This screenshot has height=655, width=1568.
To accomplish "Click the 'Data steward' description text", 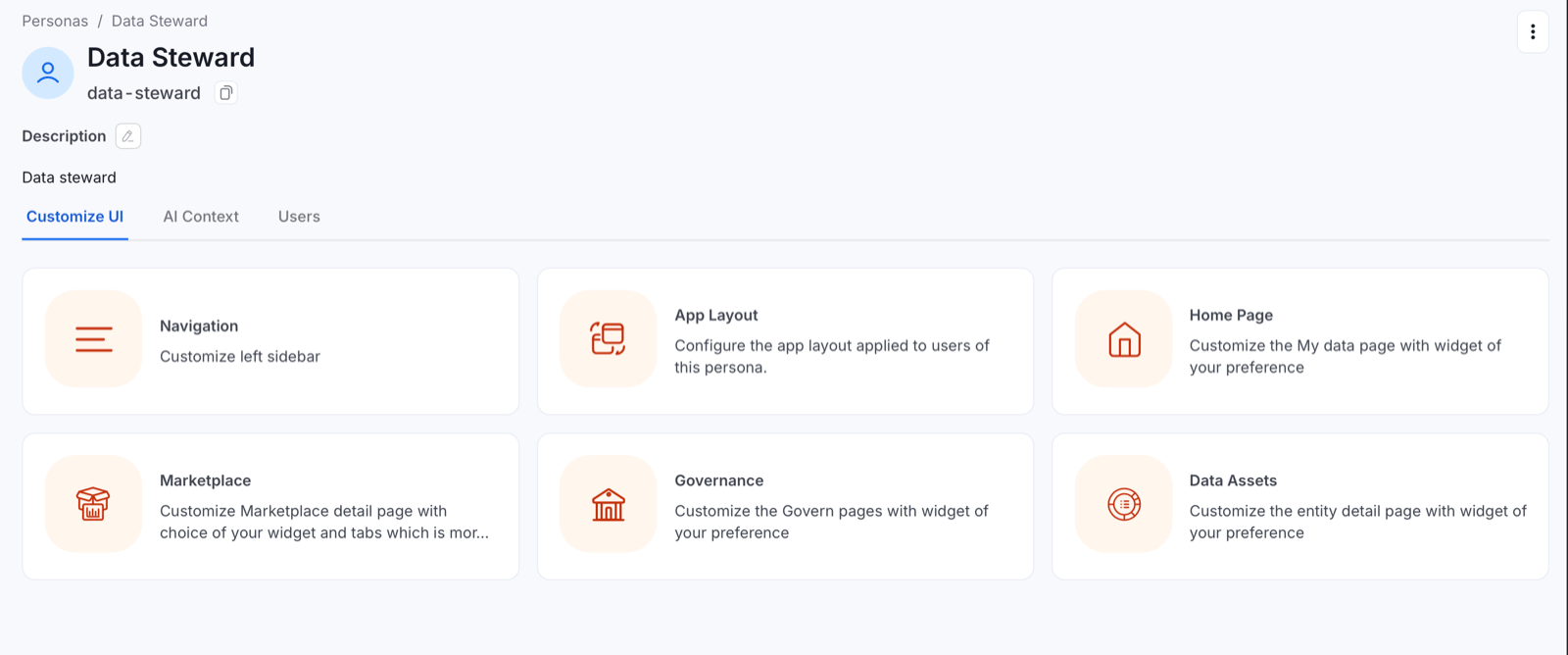I will click(69, 177).
